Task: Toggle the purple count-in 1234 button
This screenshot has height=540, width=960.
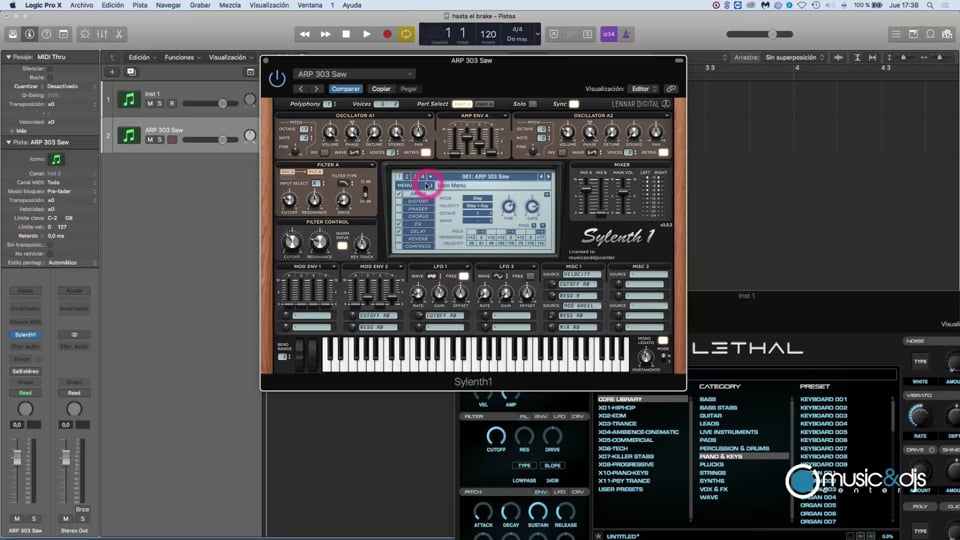Action: [x=609, y=34]
